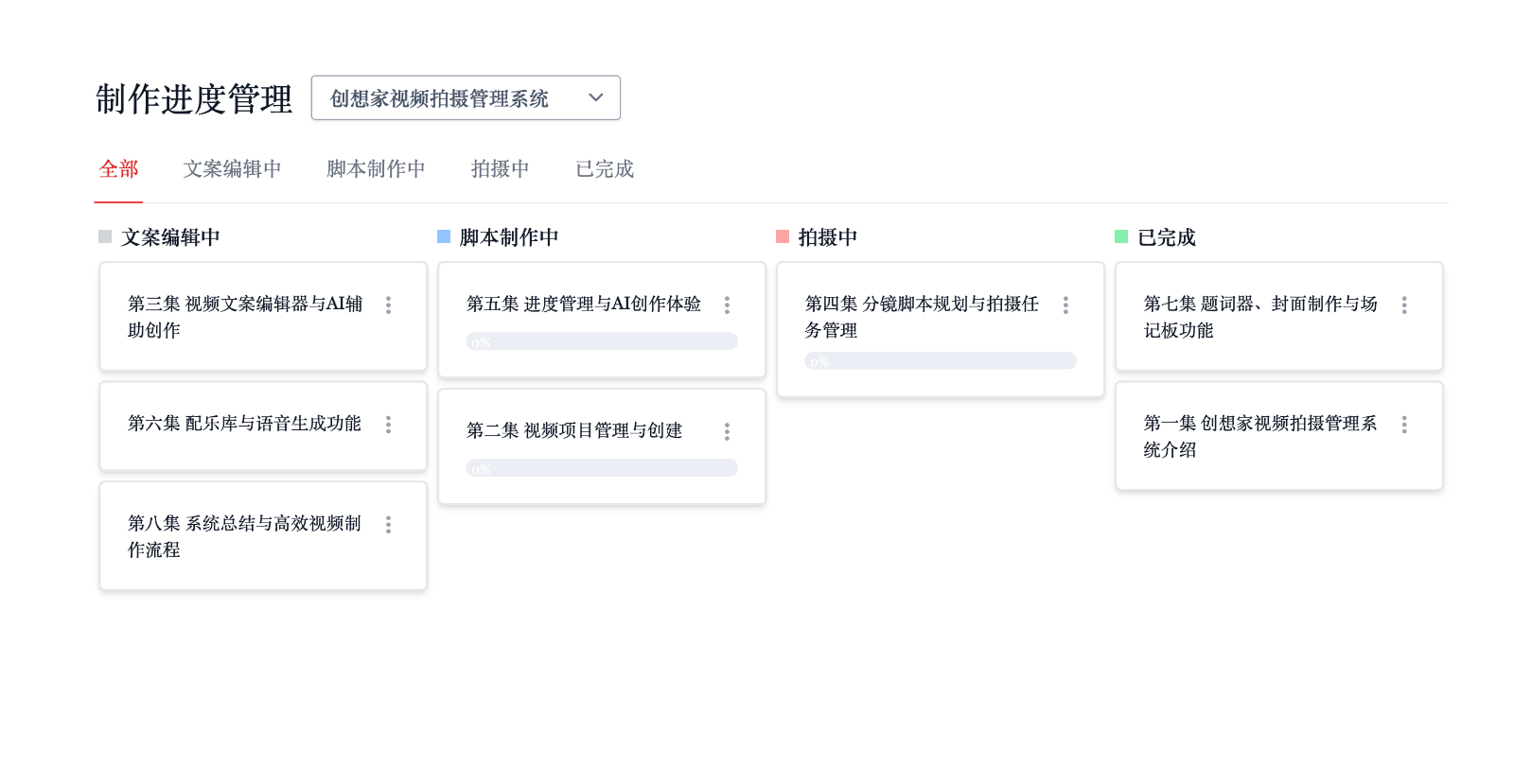Expand the 创想家视频拍摄管理系统 project dropdown
This screenshot has width=1514, height=784.
pyautogui.click(x=466, y=98)
